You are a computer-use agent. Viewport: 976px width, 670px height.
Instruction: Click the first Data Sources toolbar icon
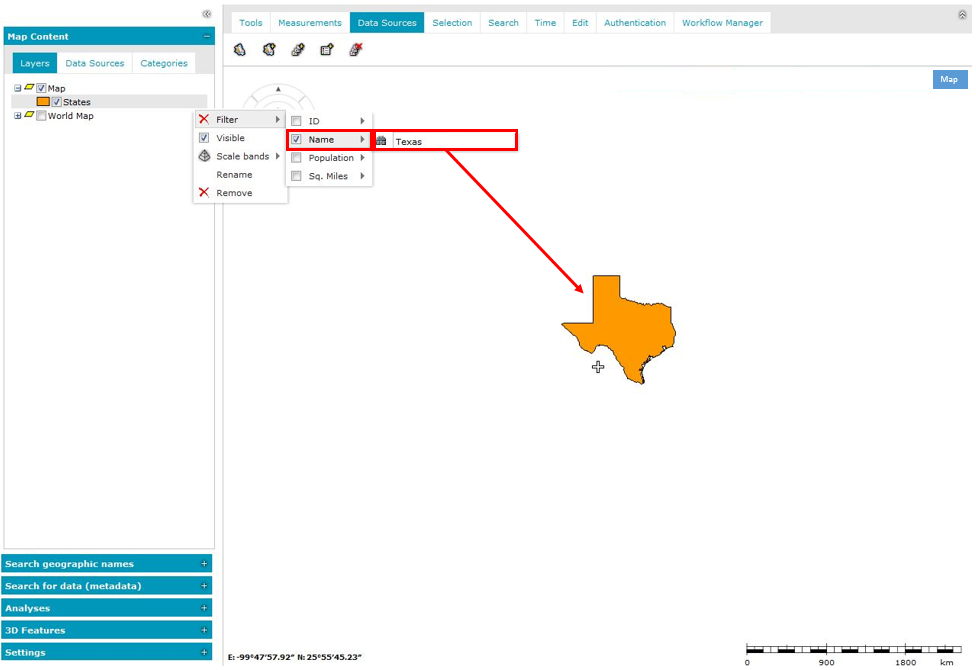click(240, 49)
